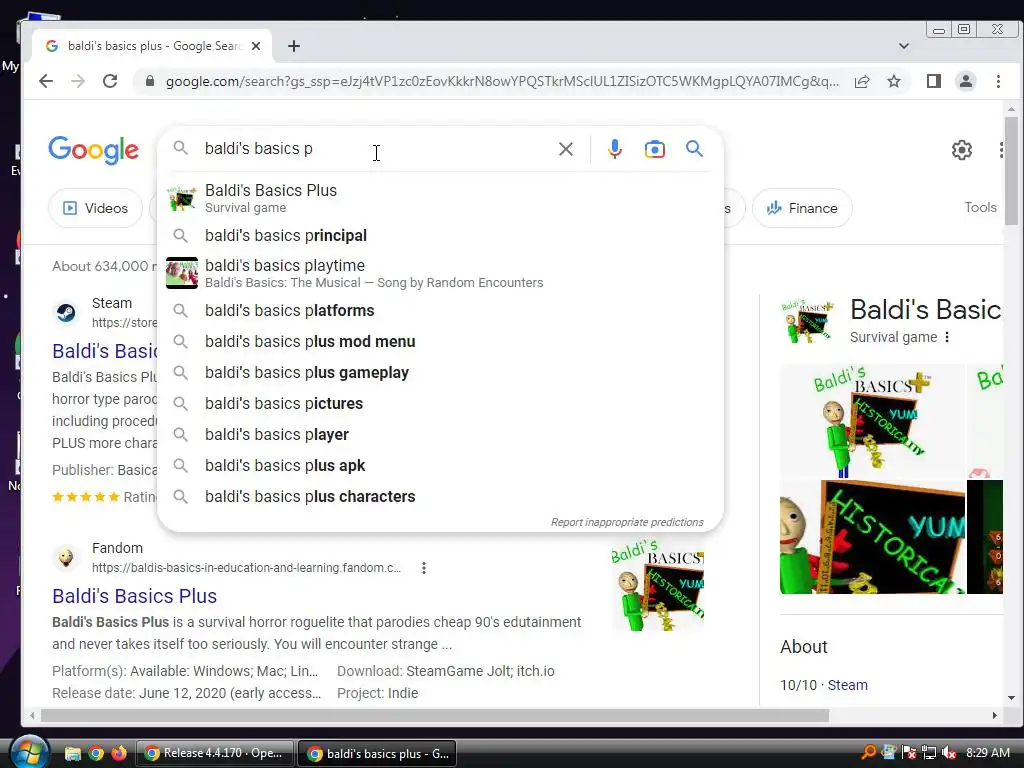Open the taskbar file explorer icon
This screenshot has width=1024, height=768.
coord(72,754)
